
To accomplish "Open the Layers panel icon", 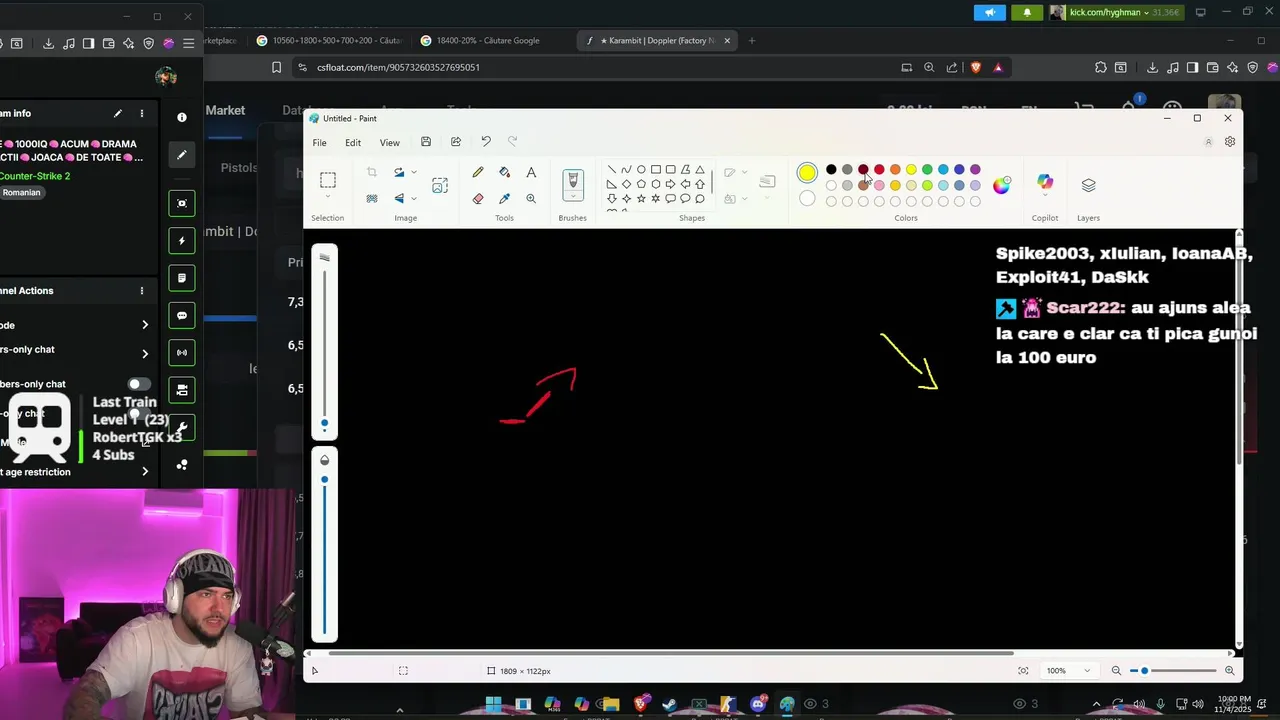I will [1089, 185].
